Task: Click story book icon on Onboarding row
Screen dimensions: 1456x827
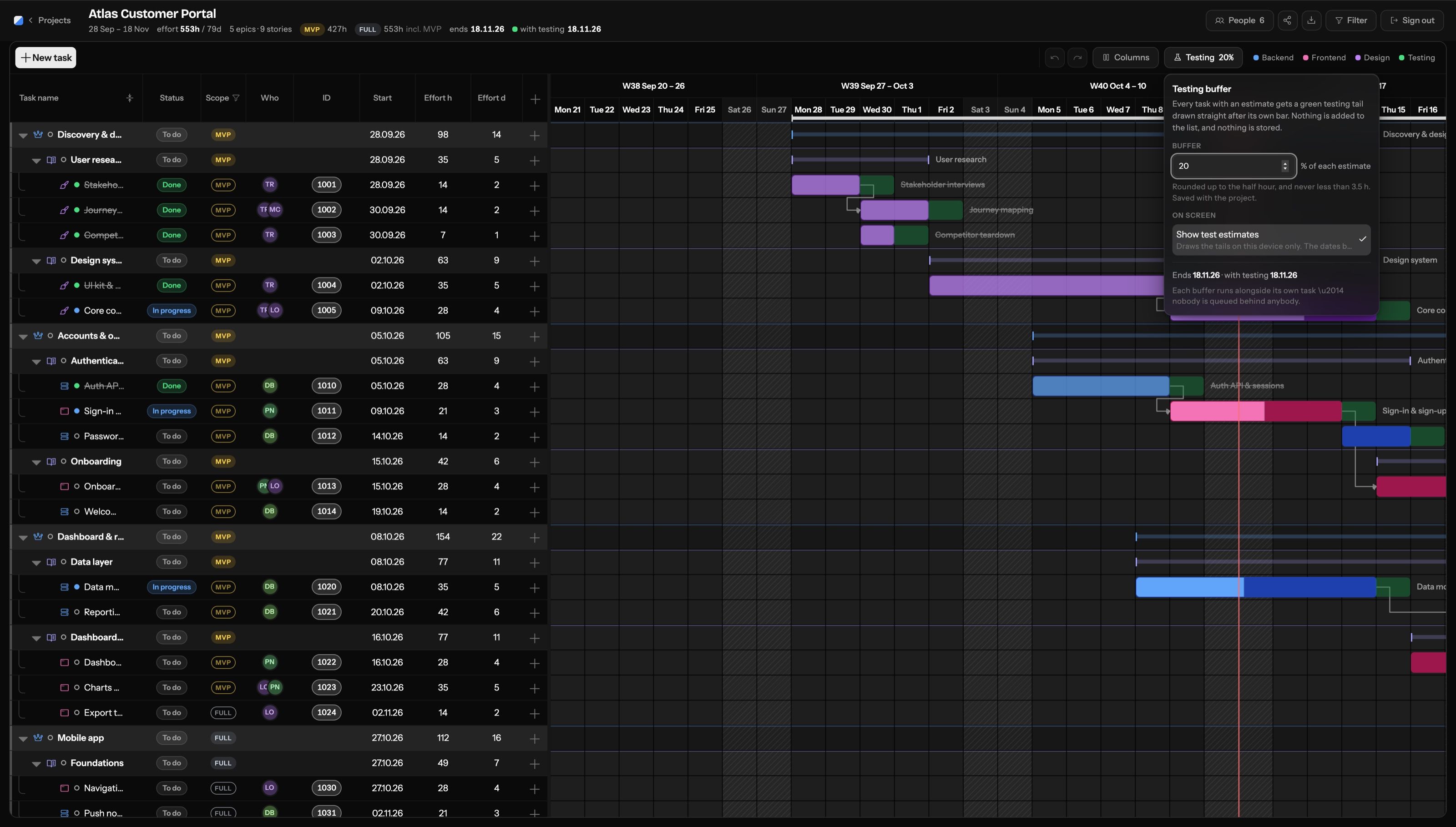Action: [x=51, y=461]
